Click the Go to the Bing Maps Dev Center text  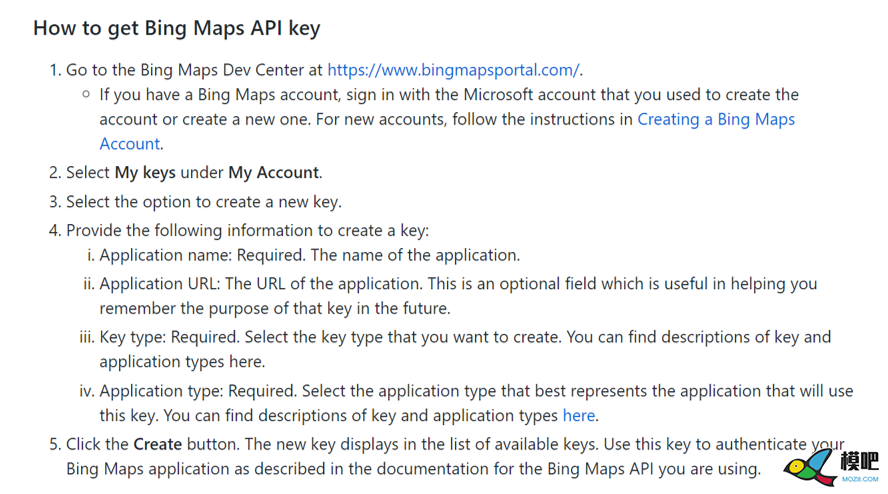194,70
